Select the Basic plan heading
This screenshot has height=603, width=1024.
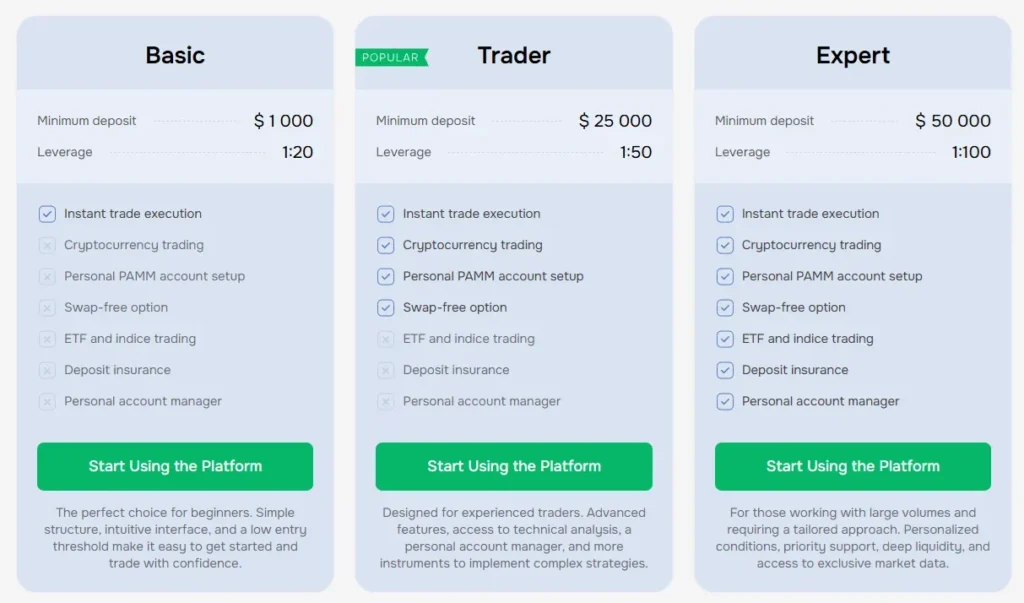point(175,55)
